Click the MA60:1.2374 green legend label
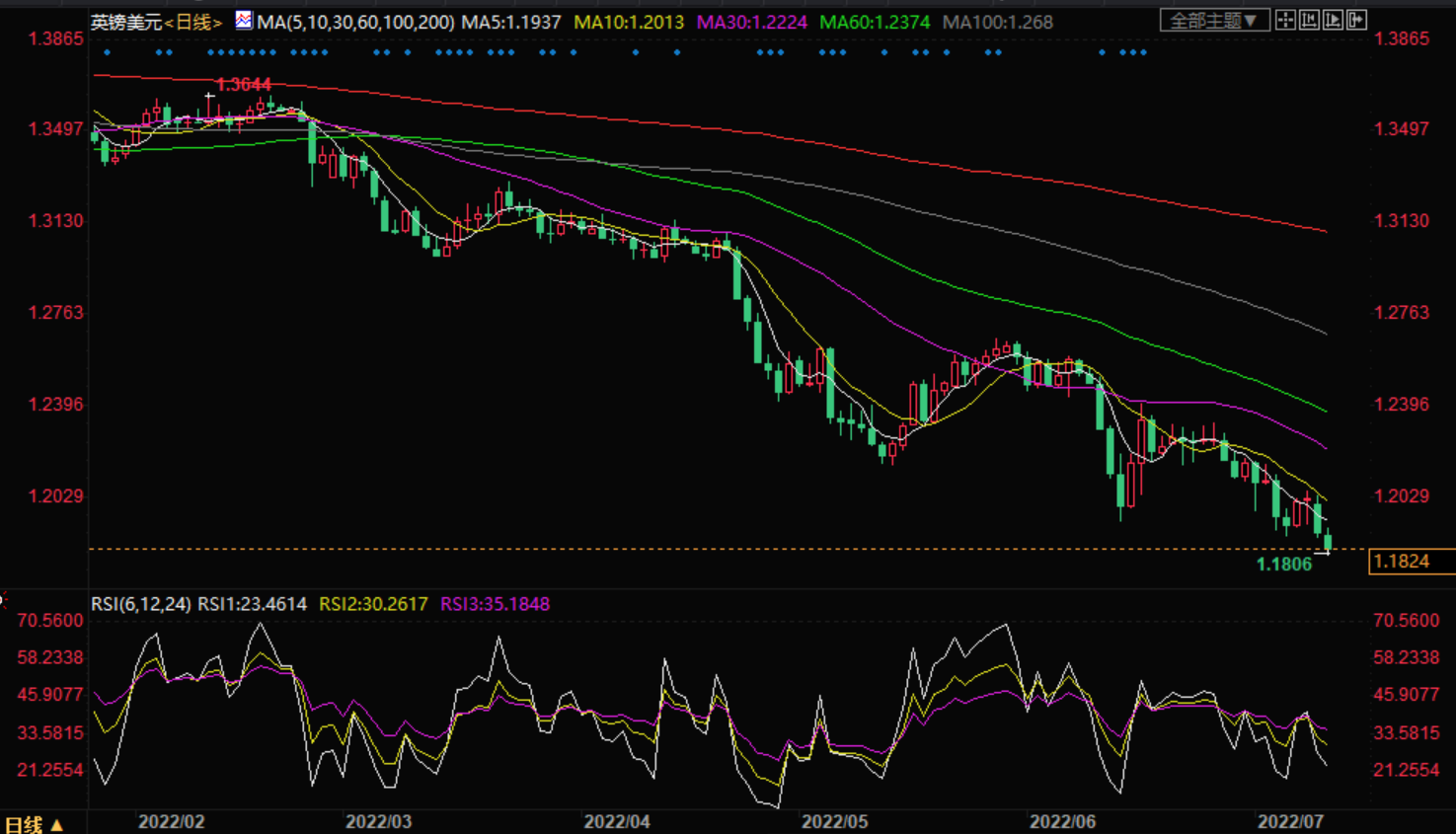Screen dimensions: 1456x834 click(874, 22)
